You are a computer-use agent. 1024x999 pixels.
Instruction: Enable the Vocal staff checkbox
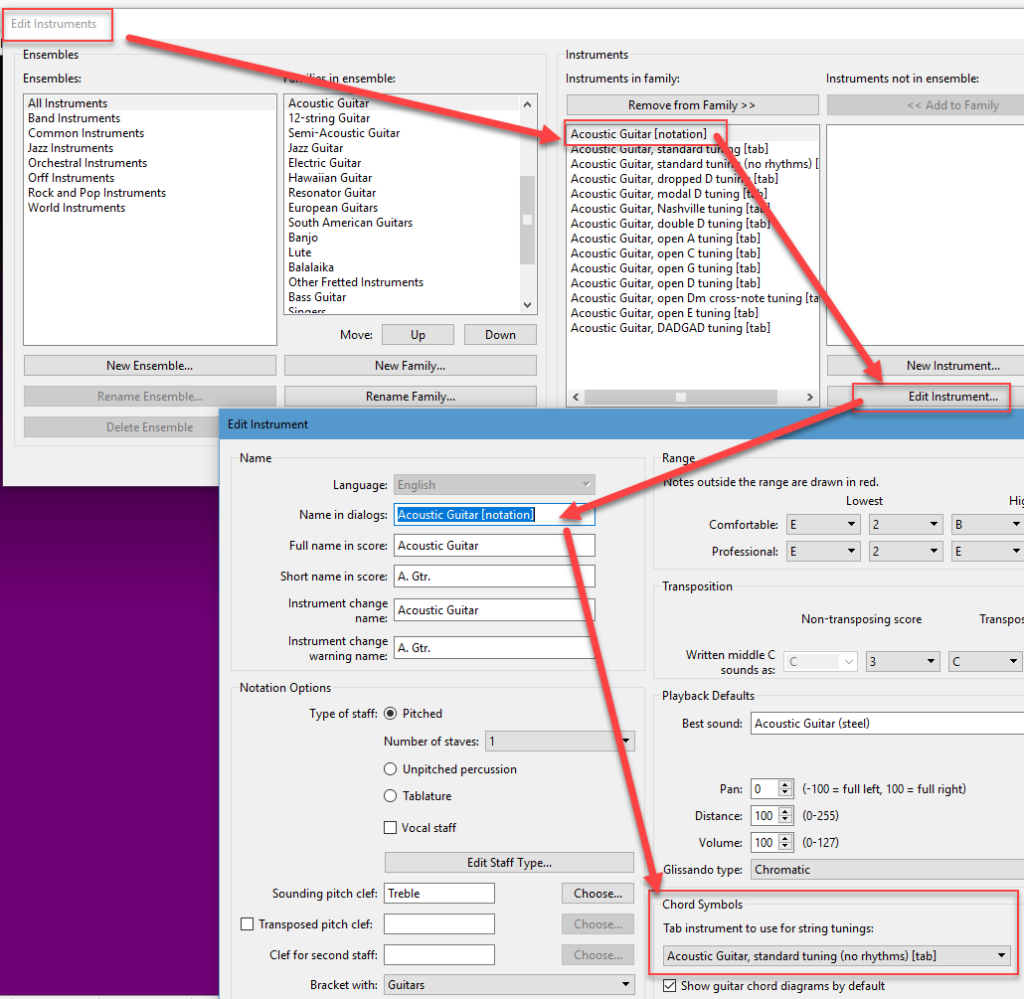[391, 828]
